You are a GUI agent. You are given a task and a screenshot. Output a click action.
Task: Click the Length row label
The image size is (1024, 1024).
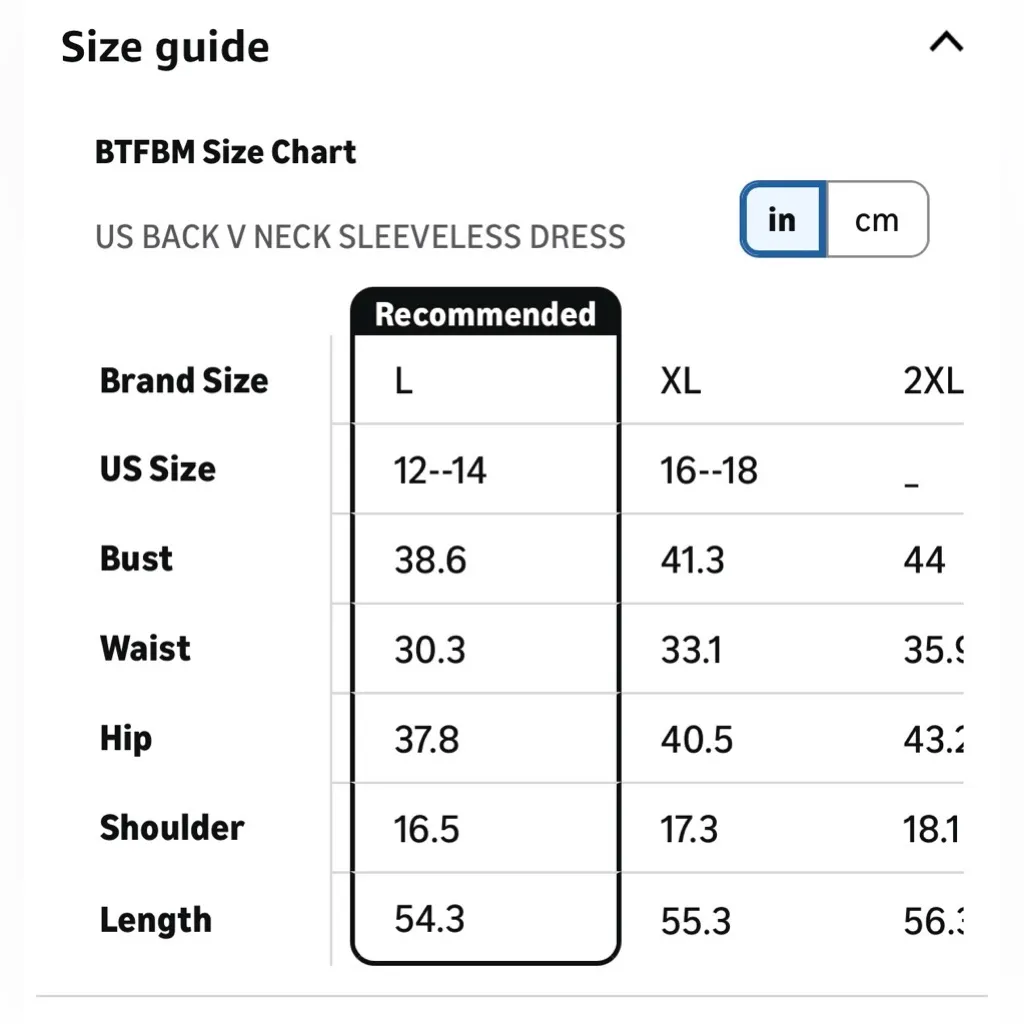pos(156,919)
